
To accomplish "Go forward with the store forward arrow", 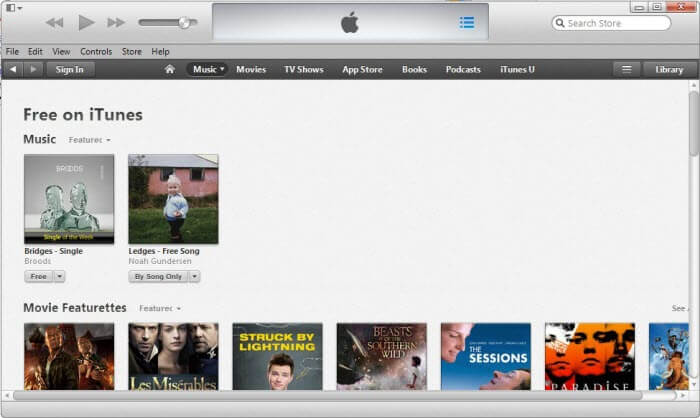I will pos(33,69).
